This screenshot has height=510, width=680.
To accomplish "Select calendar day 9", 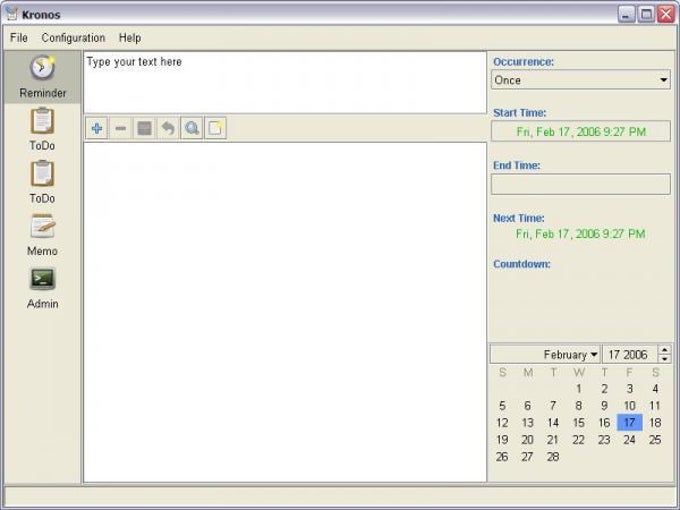I will [604, 405].
